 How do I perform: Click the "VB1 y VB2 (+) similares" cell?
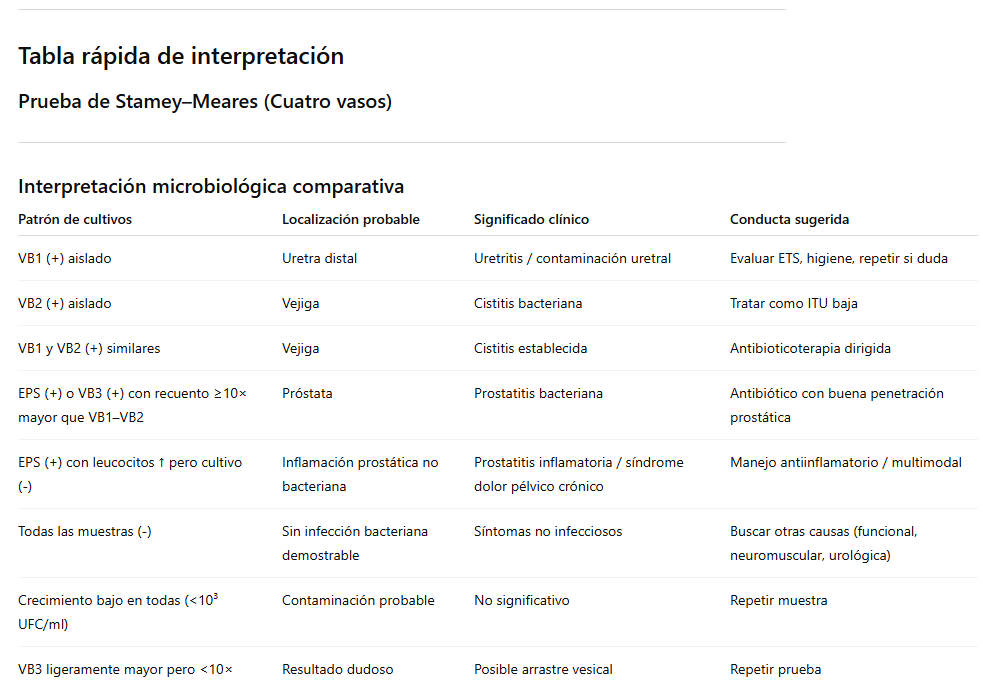click(89, 348)
